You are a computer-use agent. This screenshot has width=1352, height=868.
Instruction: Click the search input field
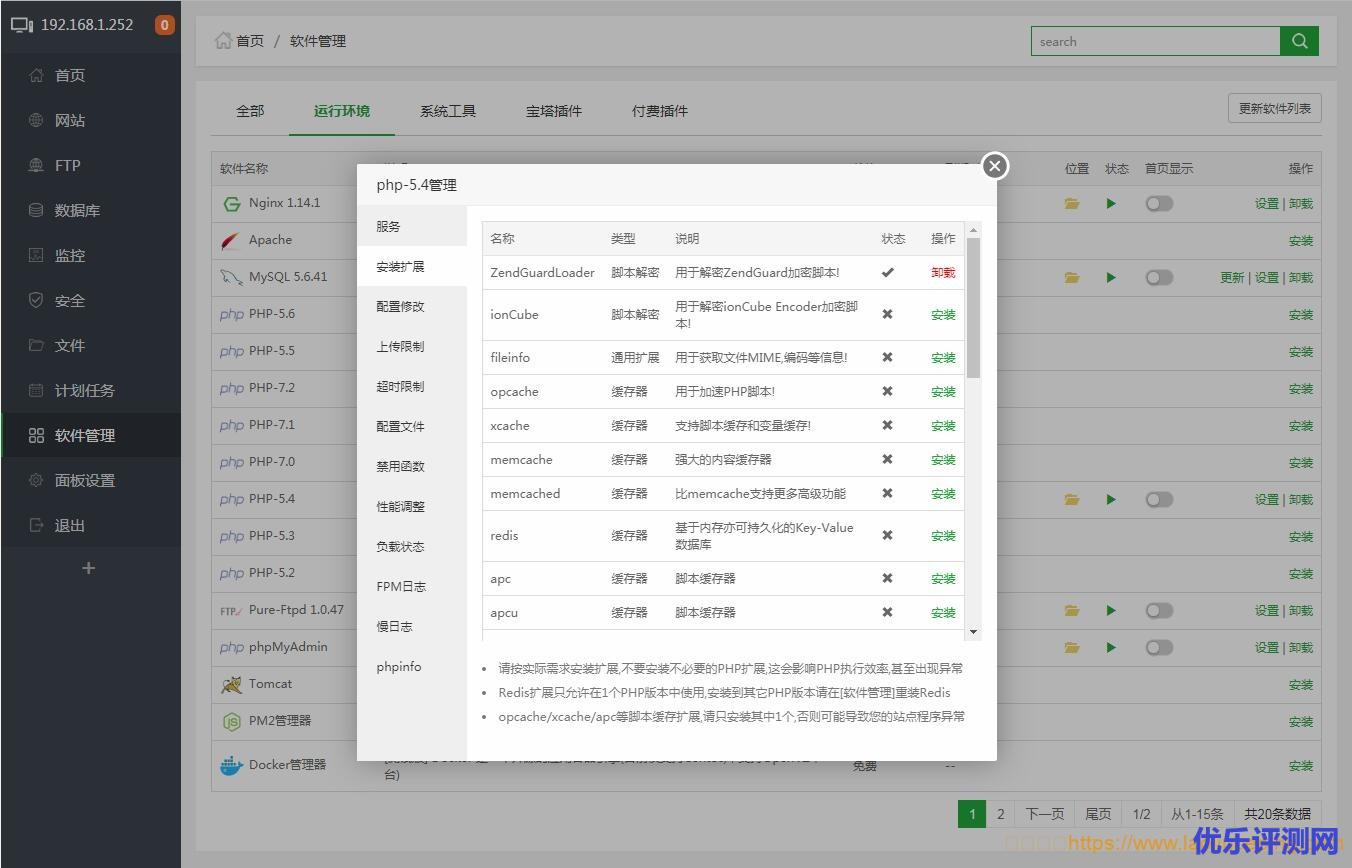click(x=1156, y=41)
